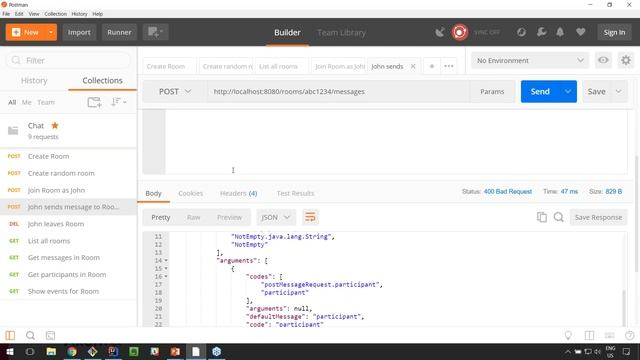Open the JSON format dropdown
The width and height of the screenshot is (640, 360).
[276, 218]
